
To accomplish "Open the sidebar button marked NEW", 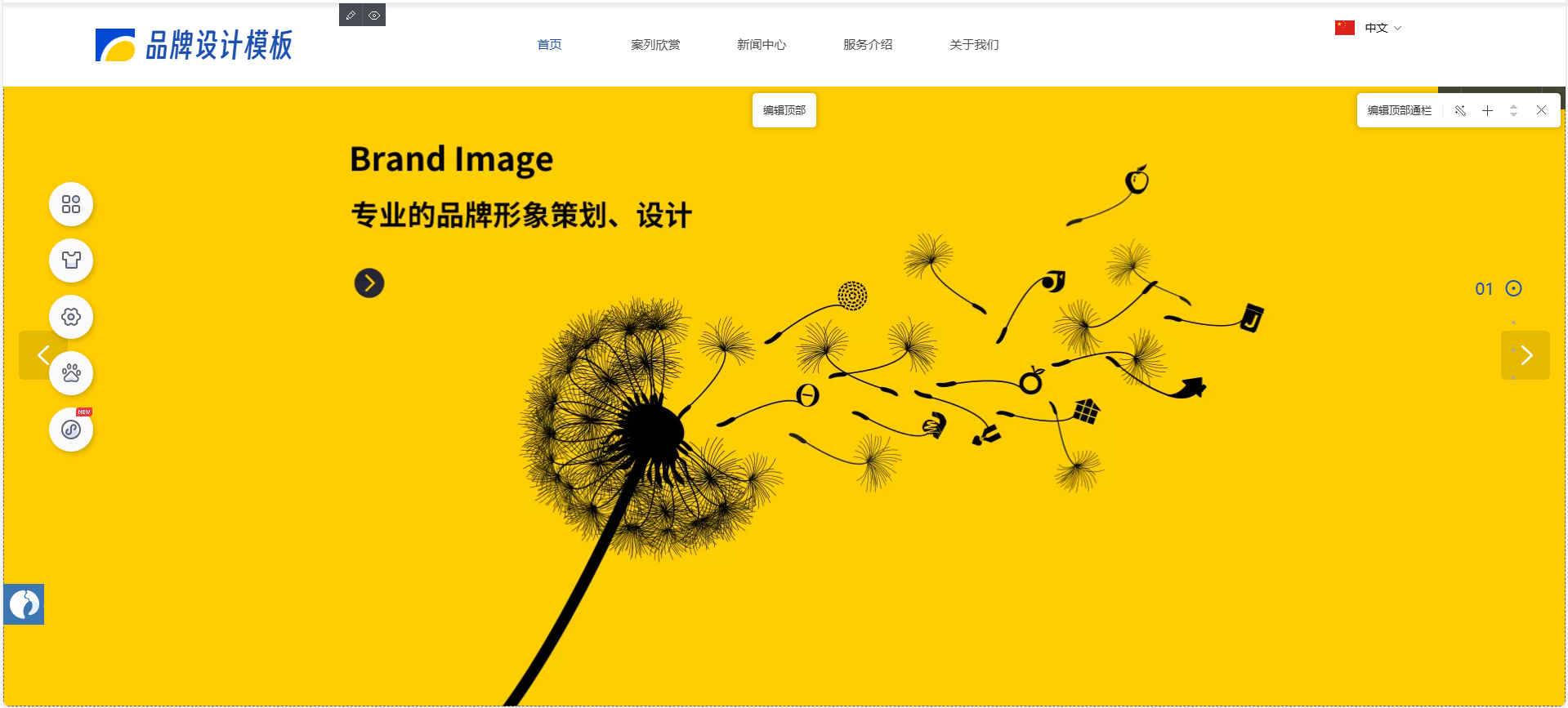I will point(71,430).
